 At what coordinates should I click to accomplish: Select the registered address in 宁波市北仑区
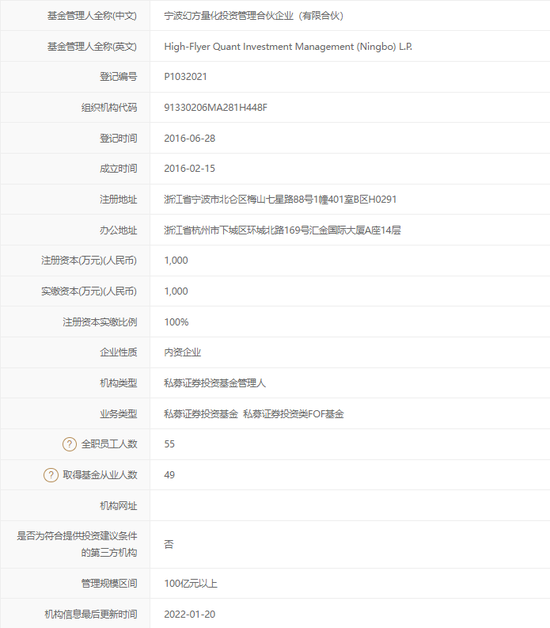coord(280,199)
